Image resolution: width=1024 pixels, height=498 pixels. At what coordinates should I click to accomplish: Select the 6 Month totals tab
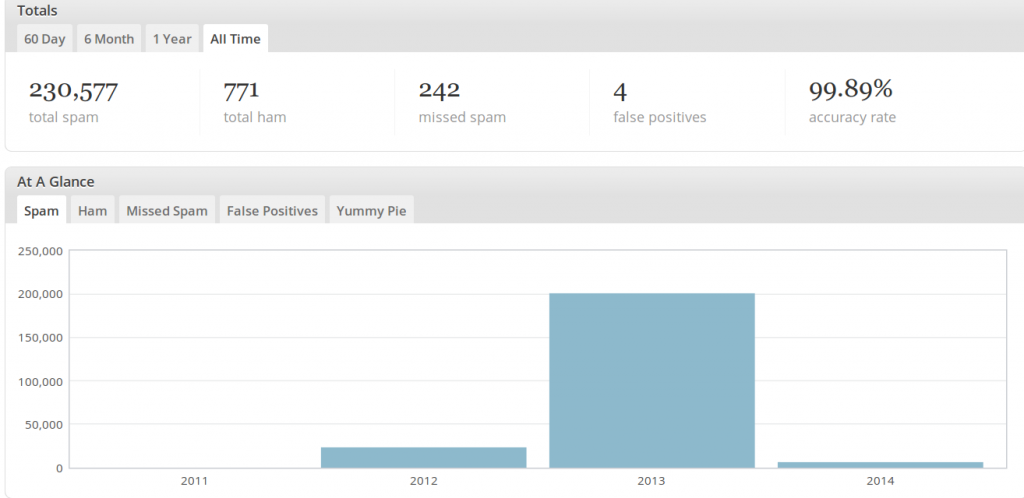109,39
